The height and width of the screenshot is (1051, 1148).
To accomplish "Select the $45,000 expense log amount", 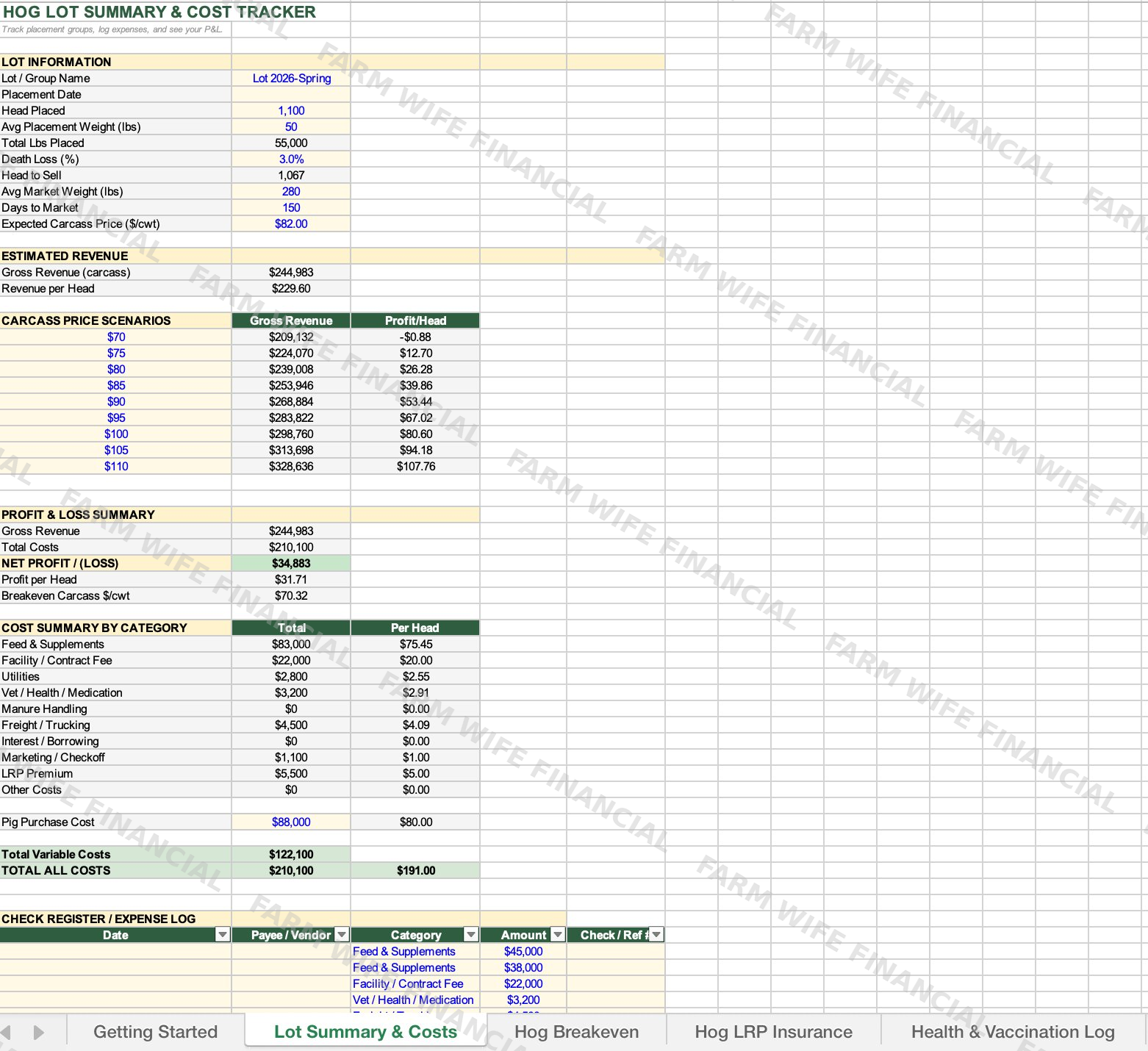I will click(523, 952).
